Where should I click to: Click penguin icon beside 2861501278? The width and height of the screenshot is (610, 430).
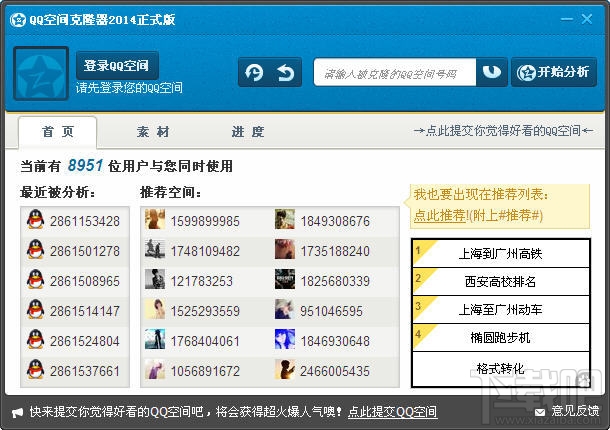(x=35, y=249)
